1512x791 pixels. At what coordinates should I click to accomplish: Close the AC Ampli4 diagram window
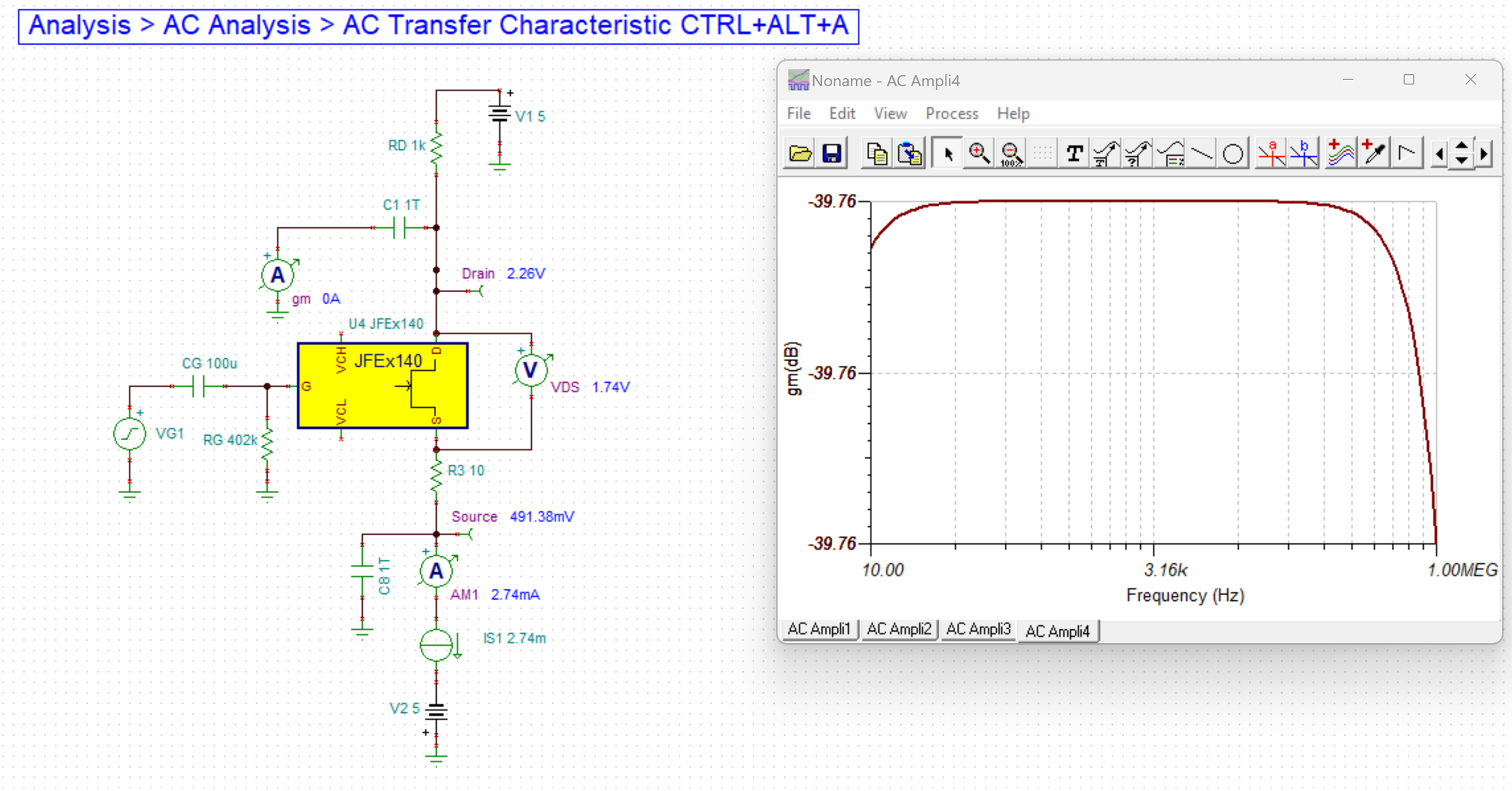point(1470,80)
